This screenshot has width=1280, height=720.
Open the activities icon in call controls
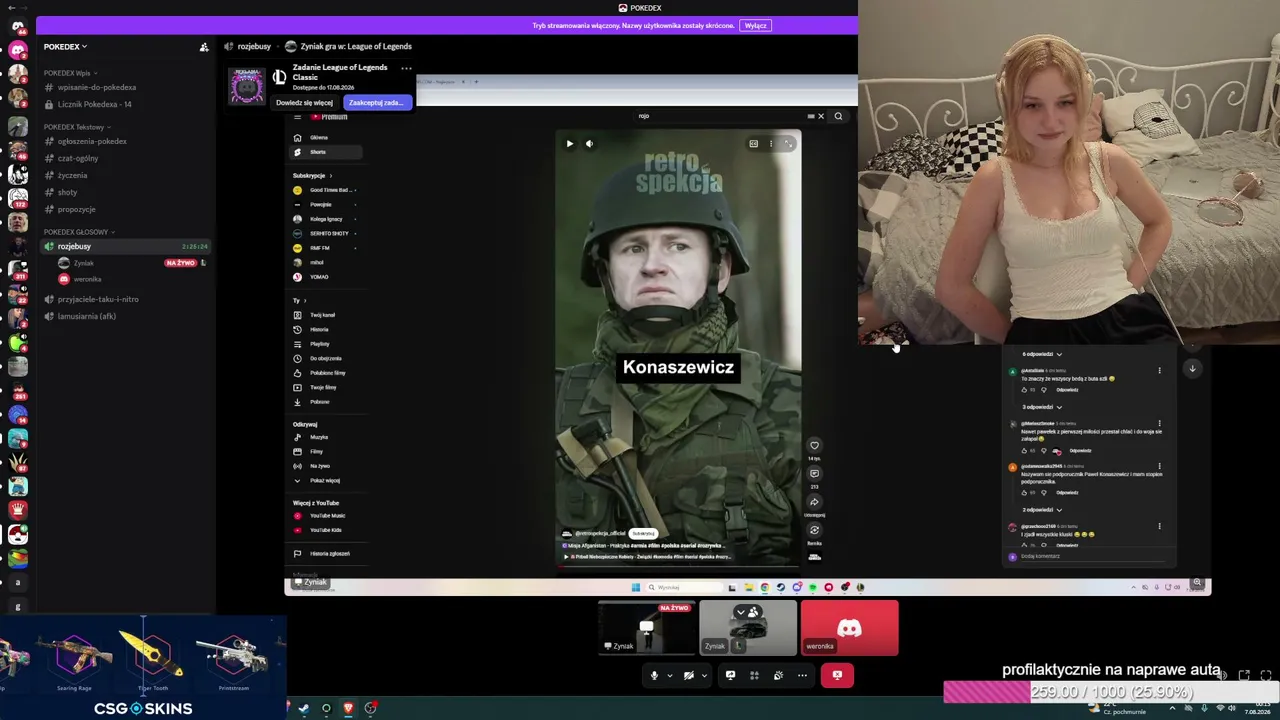click(754, 676)
